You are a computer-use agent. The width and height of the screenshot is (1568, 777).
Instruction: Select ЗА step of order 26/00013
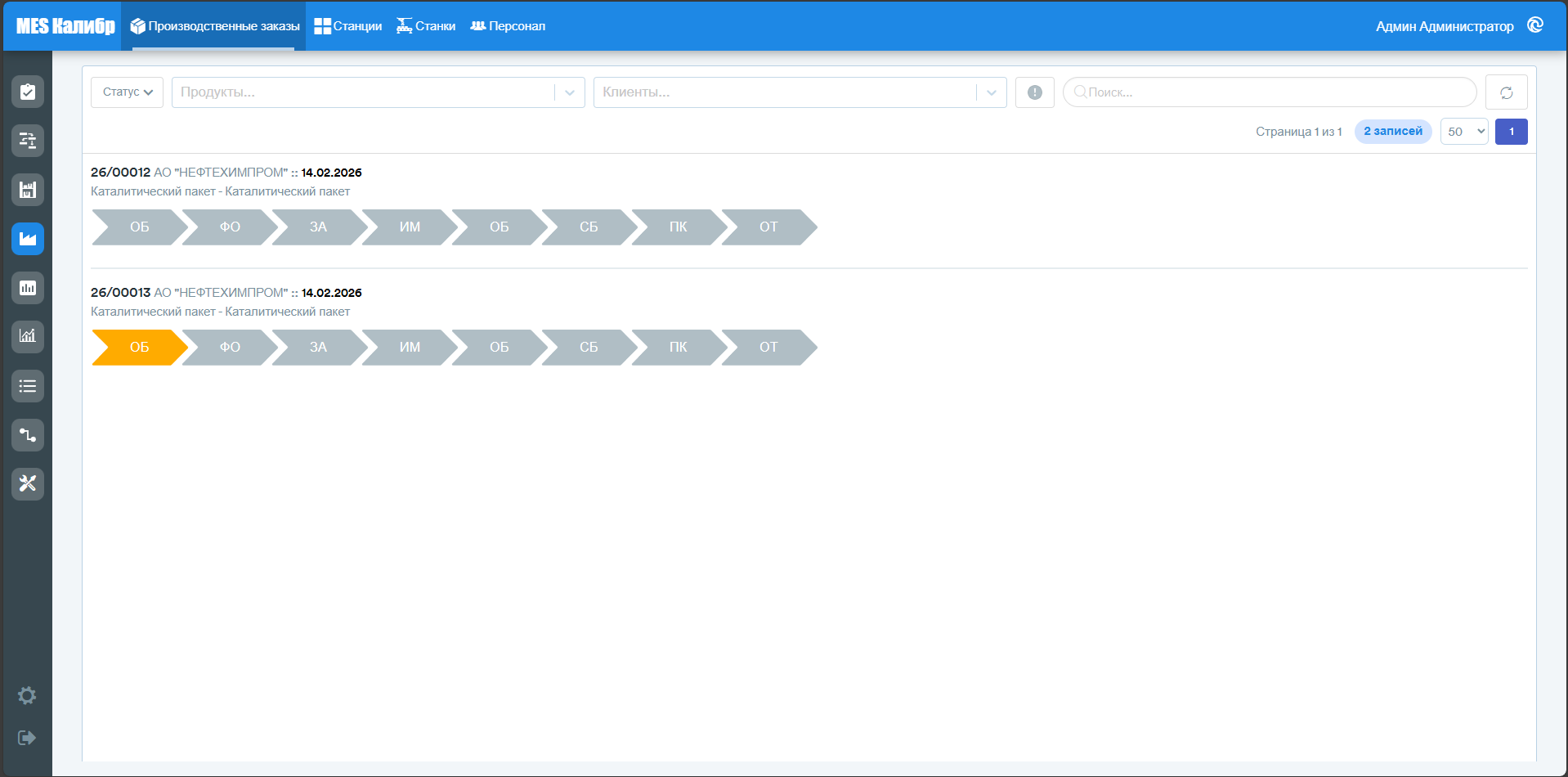pyautogui.click(x=319, y=348)
